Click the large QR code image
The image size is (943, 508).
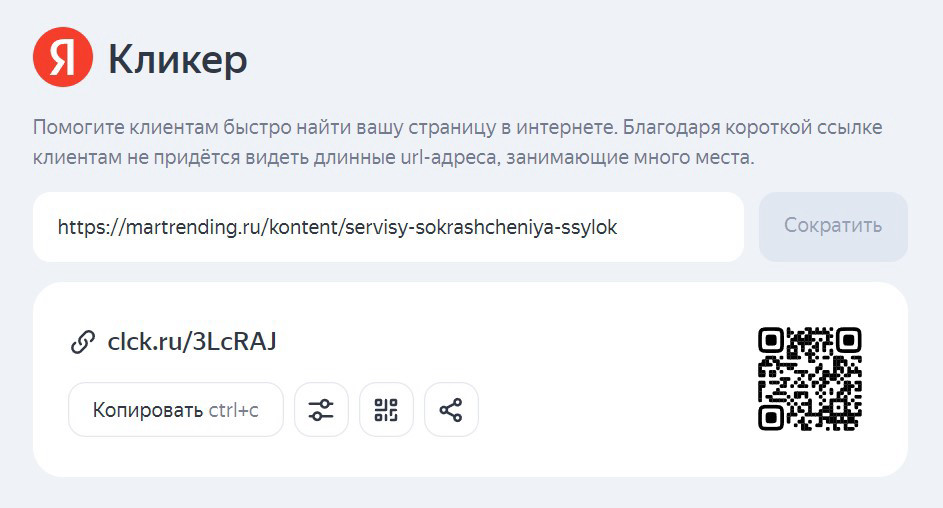pyautogui.click(x=809, y=379)
